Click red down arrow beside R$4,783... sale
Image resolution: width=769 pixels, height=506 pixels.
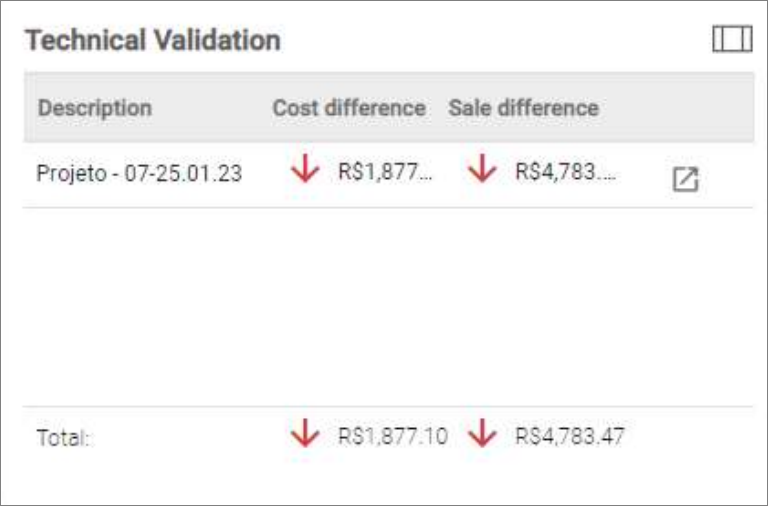(483, 168)
